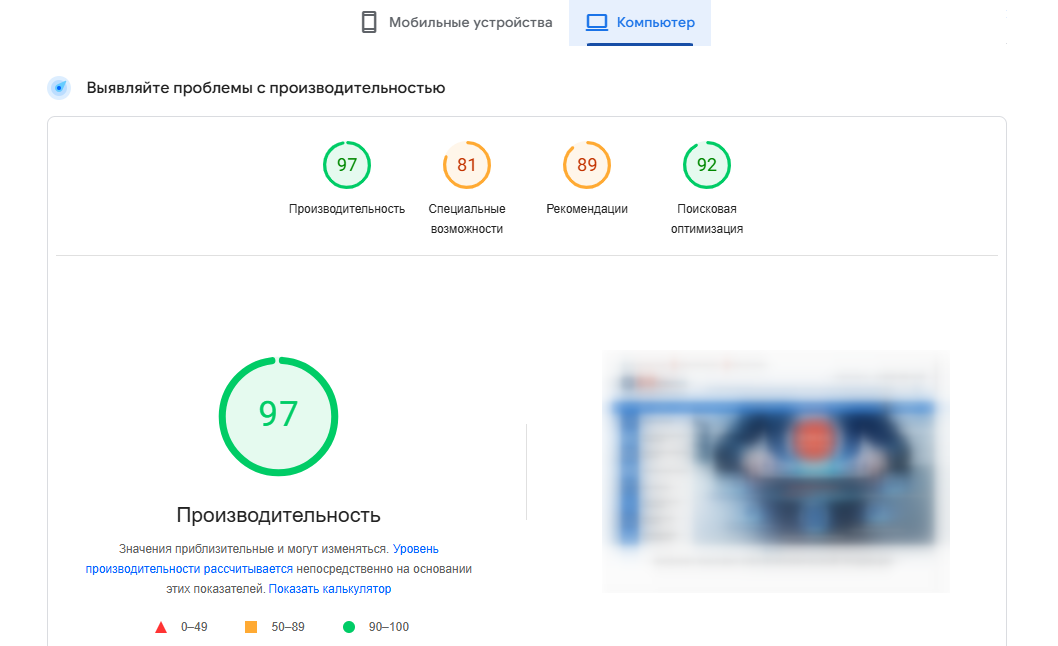Click the large Производительность title below the gauge

(x=279, y=515)
